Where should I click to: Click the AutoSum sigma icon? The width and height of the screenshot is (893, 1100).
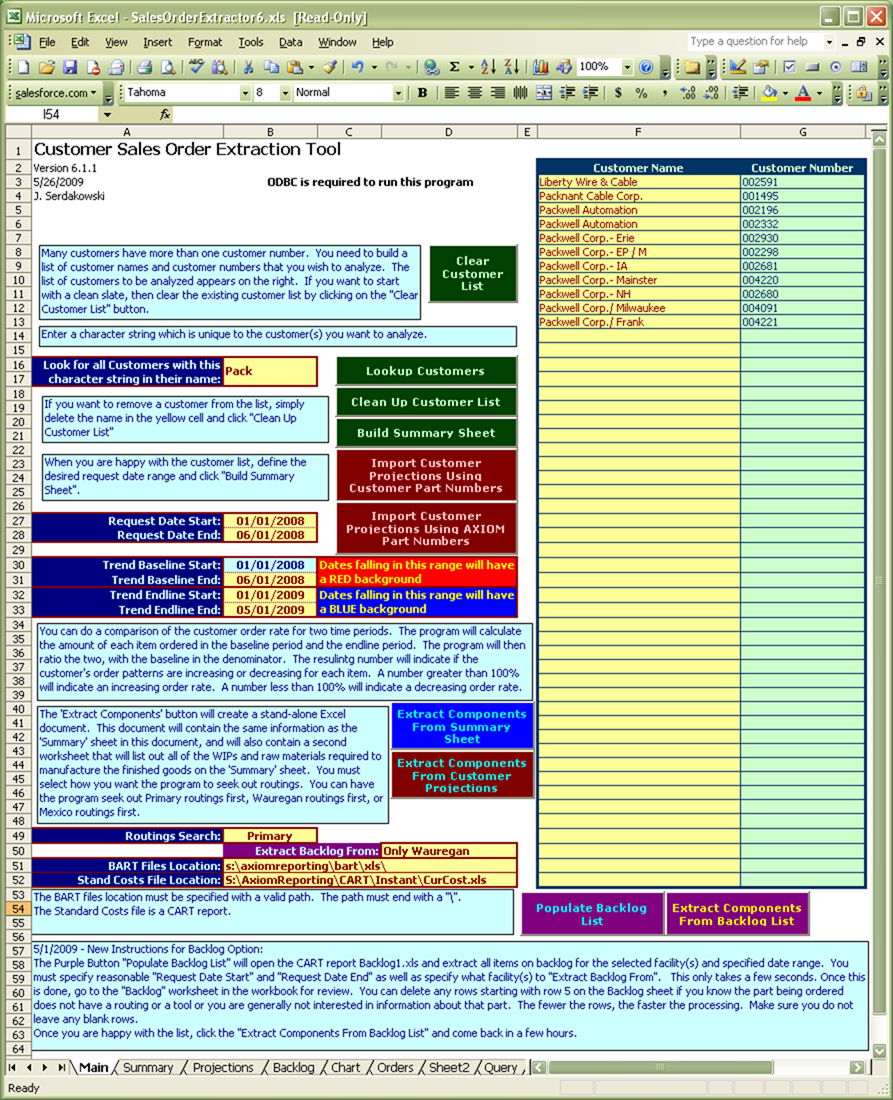coord(455,67)
